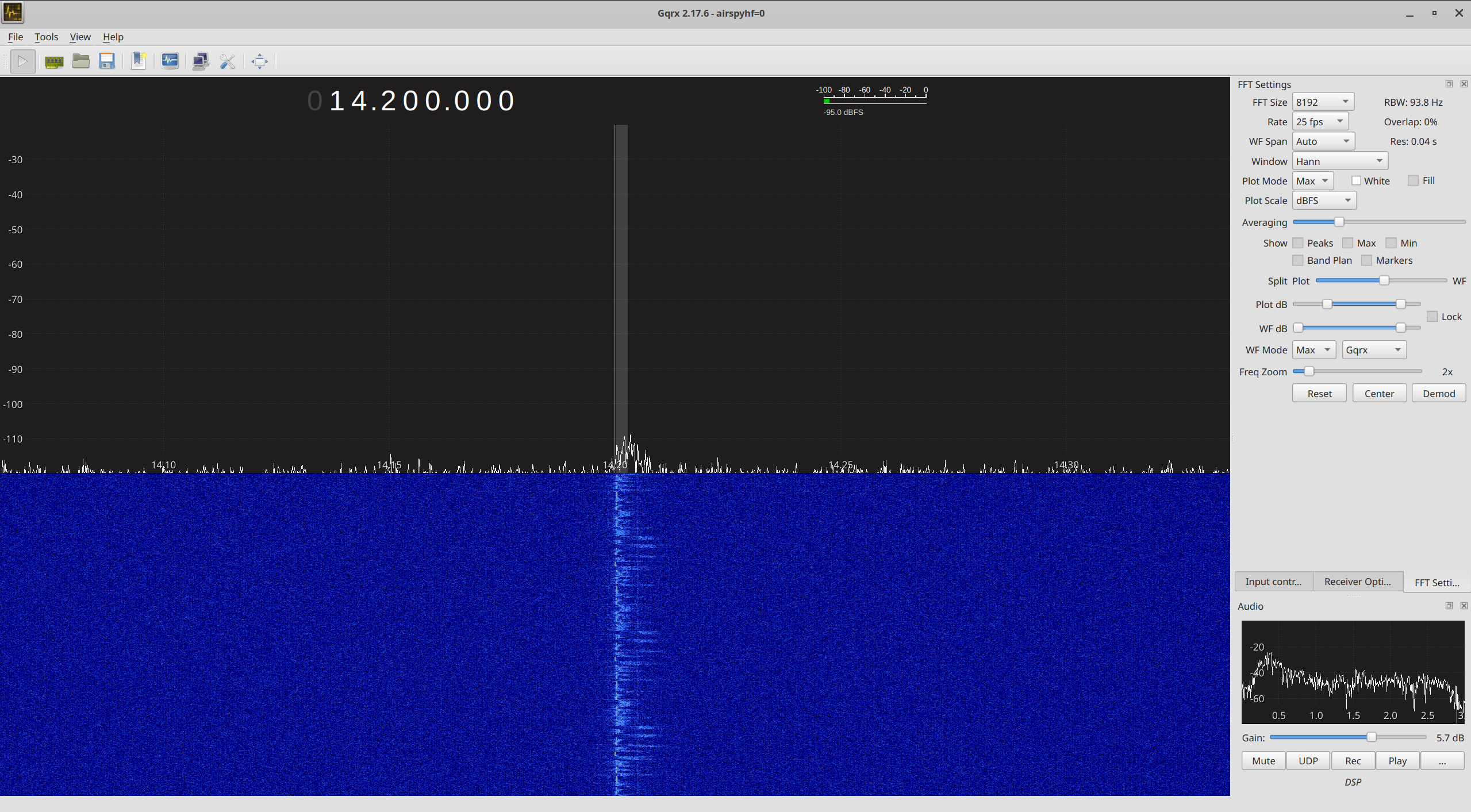Check the Band Plan option
Image resolution: width=1471 pixels, height=812 pixels.
(1298, 260)
